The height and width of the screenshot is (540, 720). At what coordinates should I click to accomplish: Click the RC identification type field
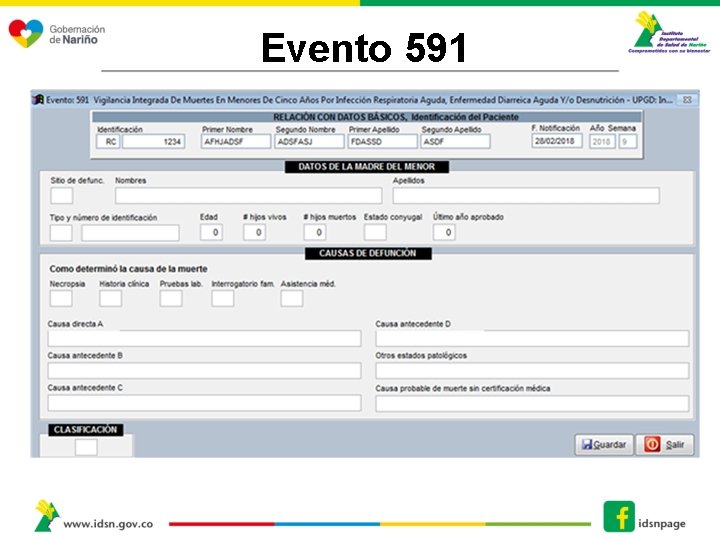(x=108, y=141)
